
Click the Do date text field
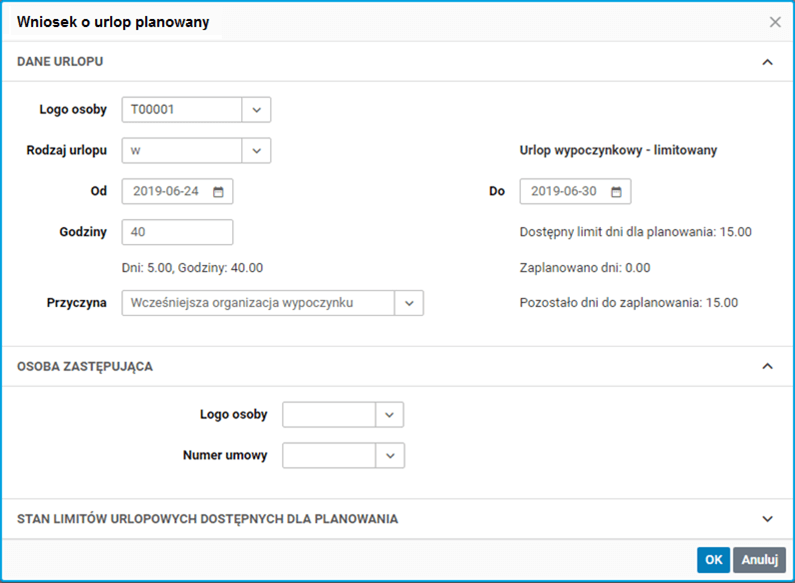[565, 191]
